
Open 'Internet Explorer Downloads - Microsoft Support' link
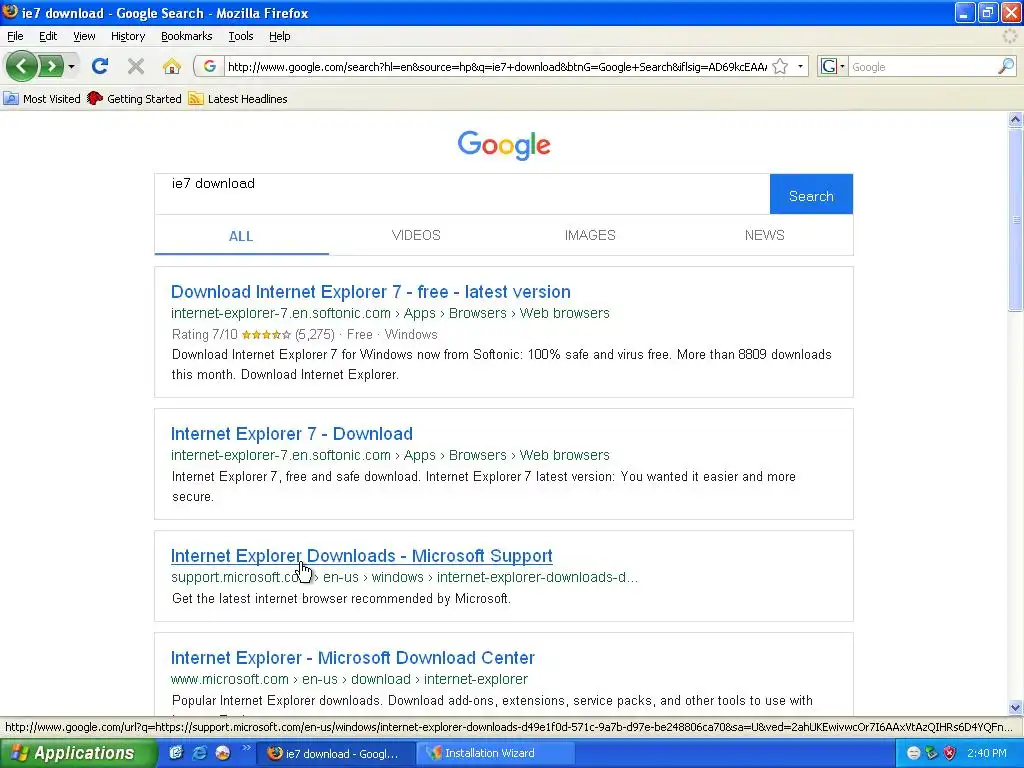click(x=362, y=556)
